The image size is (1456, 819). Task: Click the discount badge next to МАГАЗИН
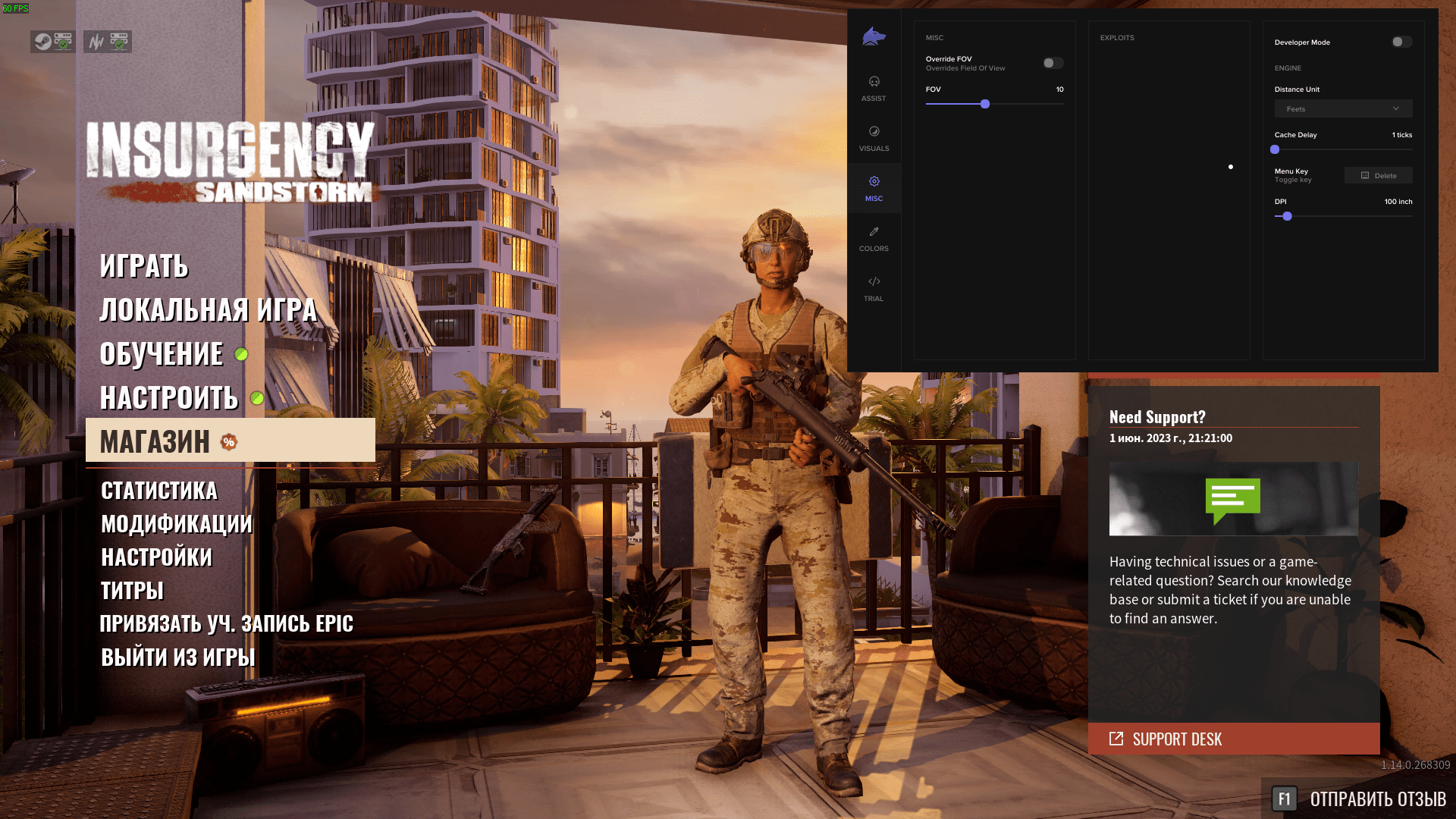coord(229,442)
